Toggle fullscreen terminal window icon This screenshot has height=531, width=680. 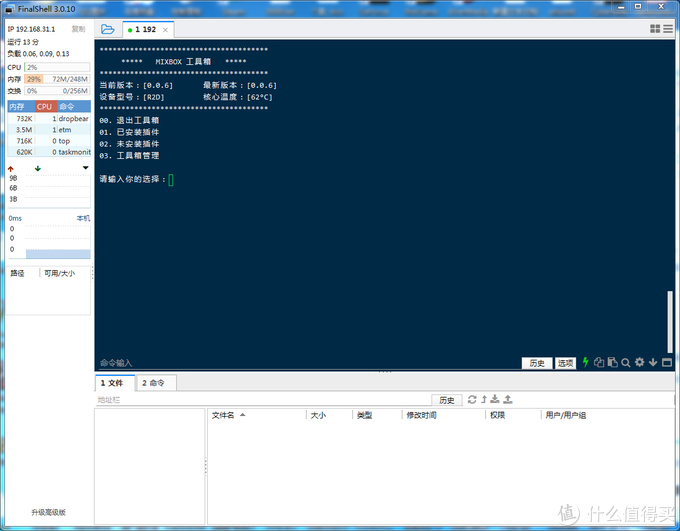pyautogui.click(x=666, y=362)
